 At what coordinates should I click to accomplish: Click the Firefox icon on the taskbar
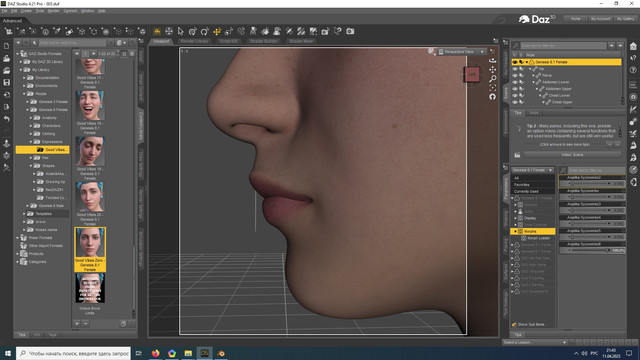click(x=156, y=353)
